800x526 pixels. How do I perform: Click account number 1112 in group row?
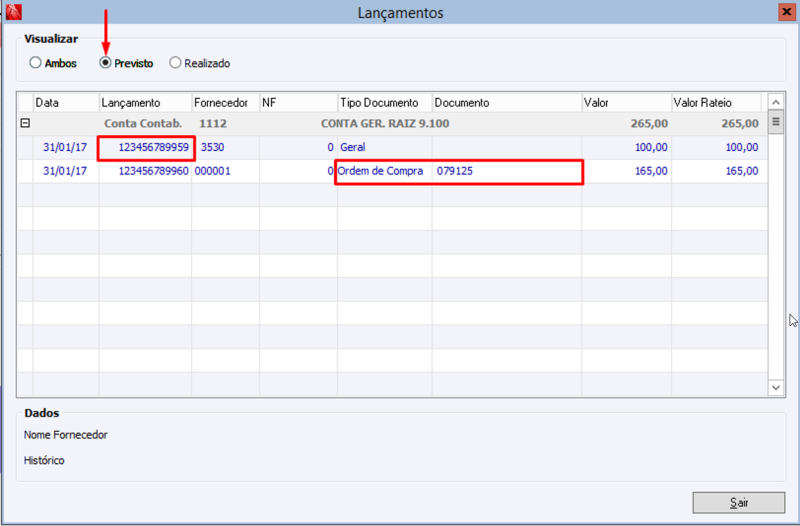(x=213, y=123)
